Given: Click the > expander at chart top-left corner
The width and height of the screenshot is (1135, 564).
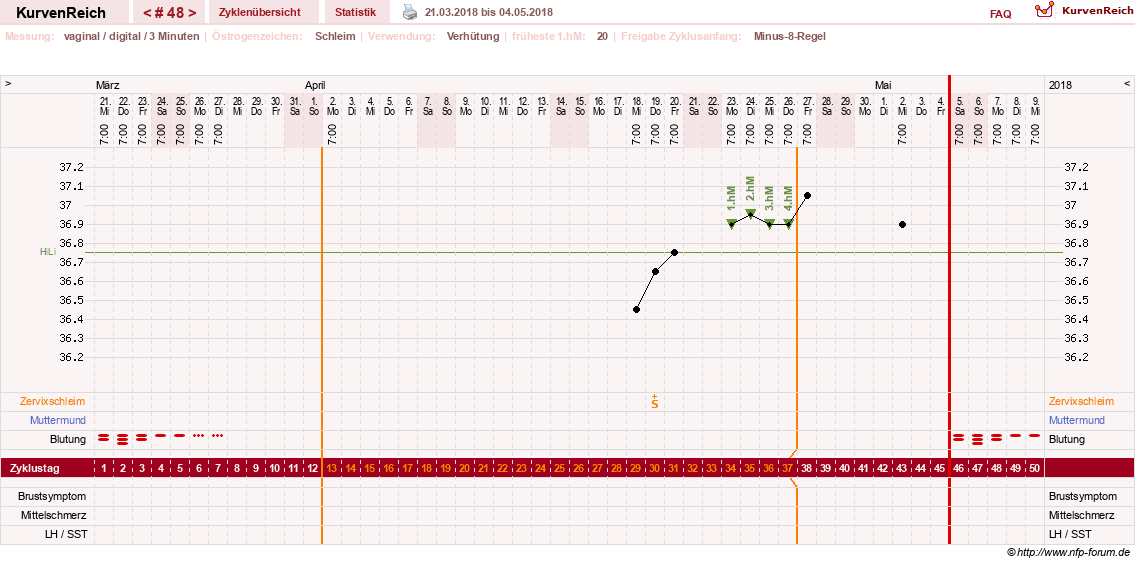Looking at the screenshot, I should (8, 84).
